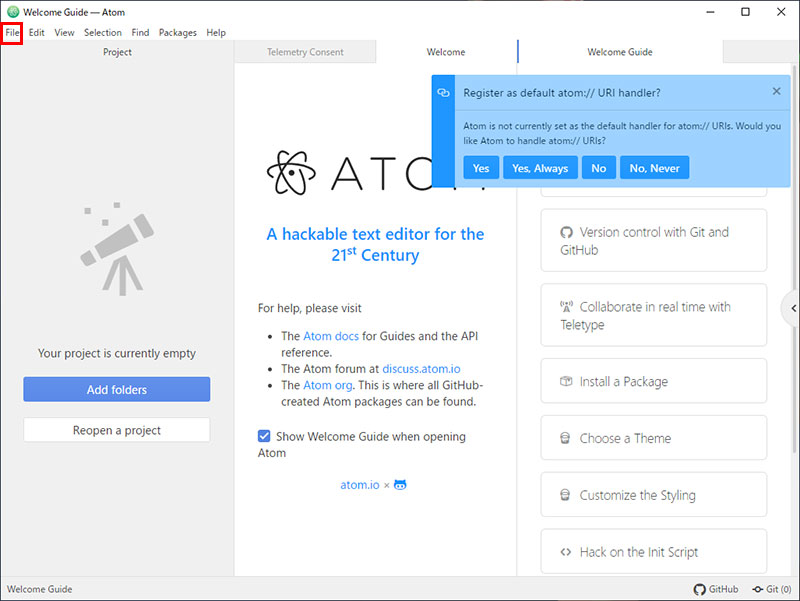Uncheck Show Welcome Guide when opening Atom
Viewport: 800px width, 601px height.
point(264,436)
